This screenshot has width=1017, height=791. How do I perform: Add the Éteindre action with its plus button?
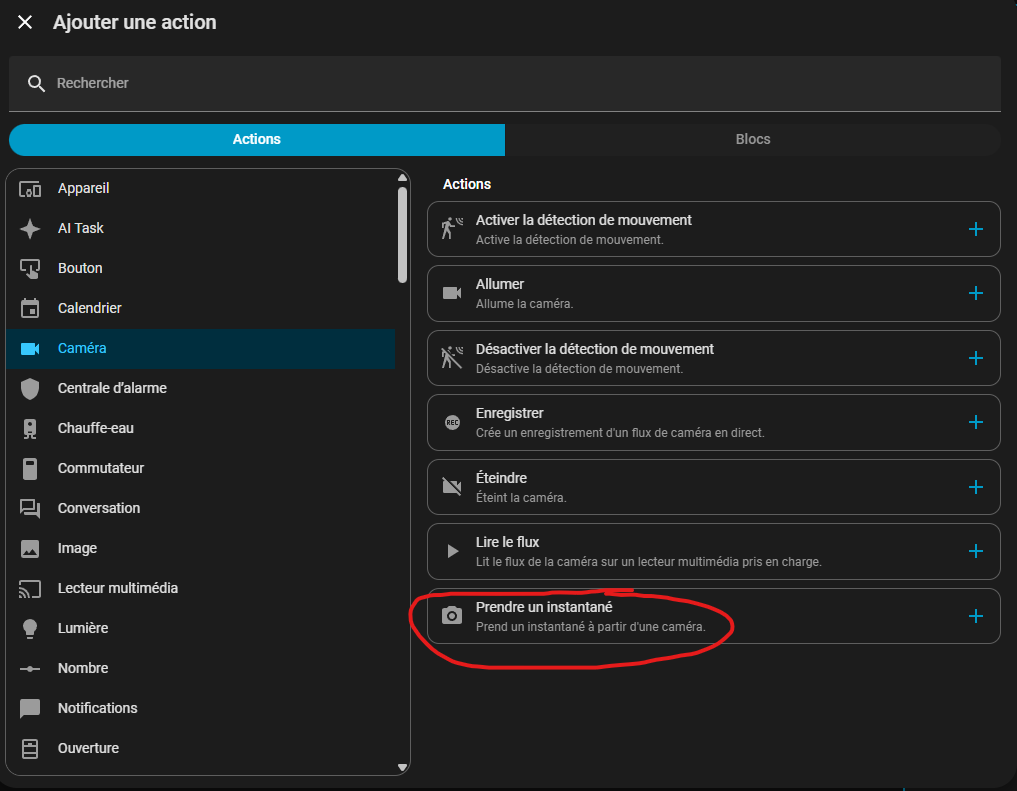coord(976,486)
